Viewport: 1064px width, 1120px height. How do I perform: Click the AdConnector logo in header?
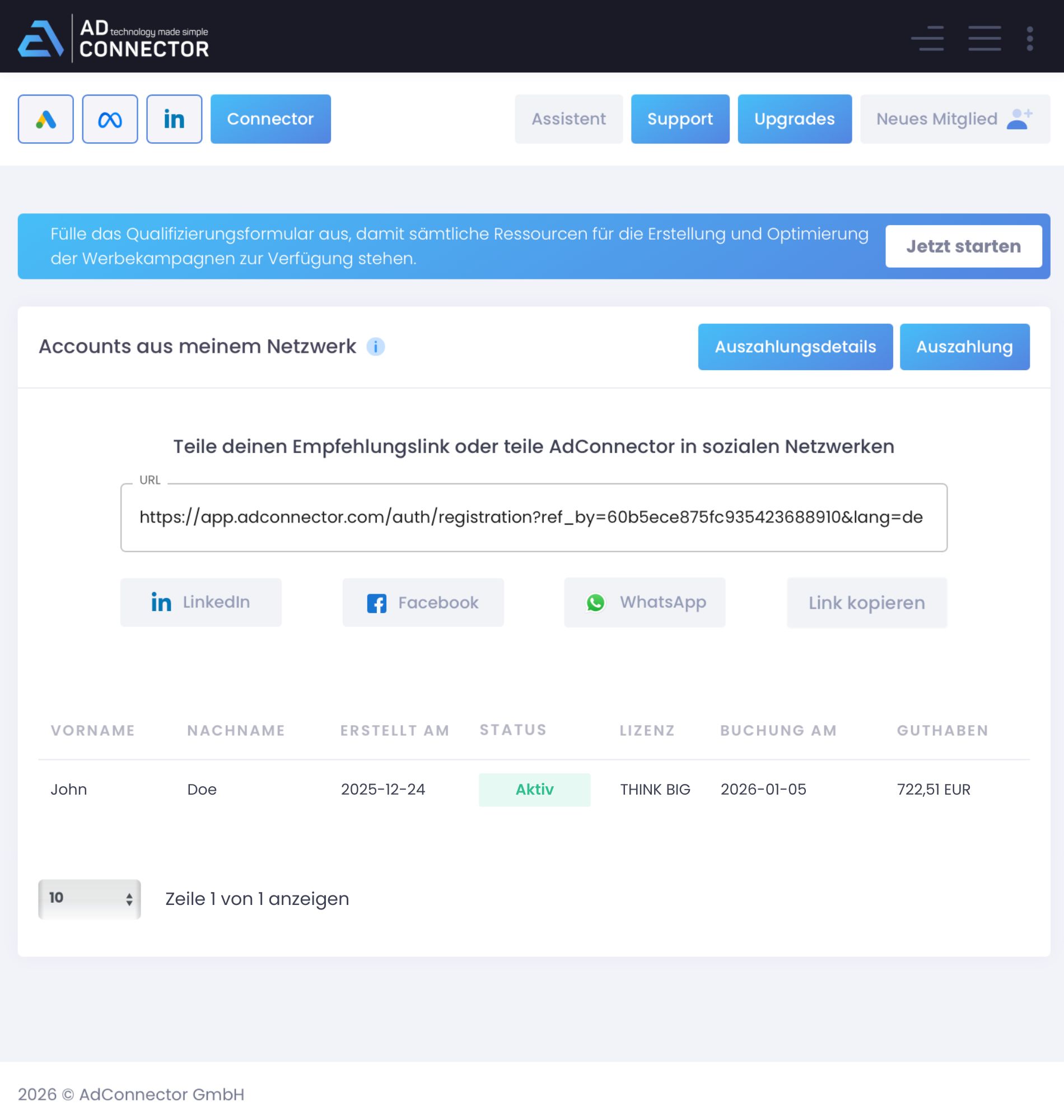coord(114,38)
